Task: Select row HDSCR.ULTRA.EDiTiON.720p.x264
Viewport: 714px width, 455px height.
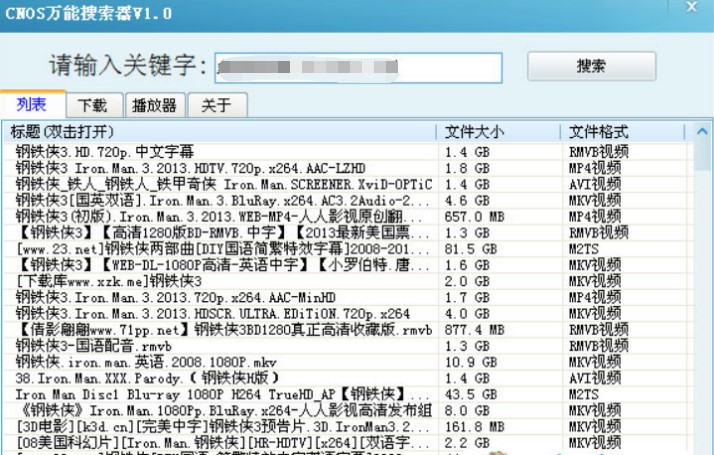Action: tap(348, 314)
